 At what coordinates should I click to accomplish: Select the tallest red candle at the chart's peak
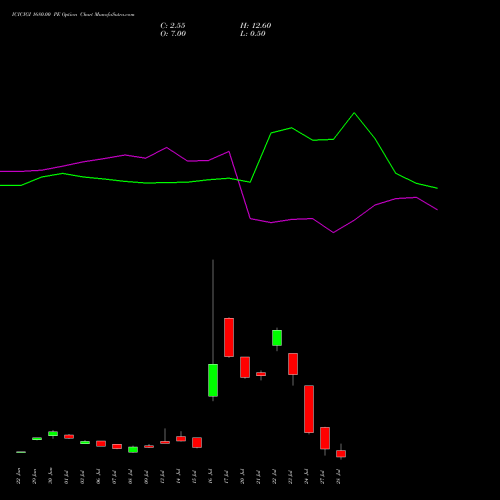[229, 337]
